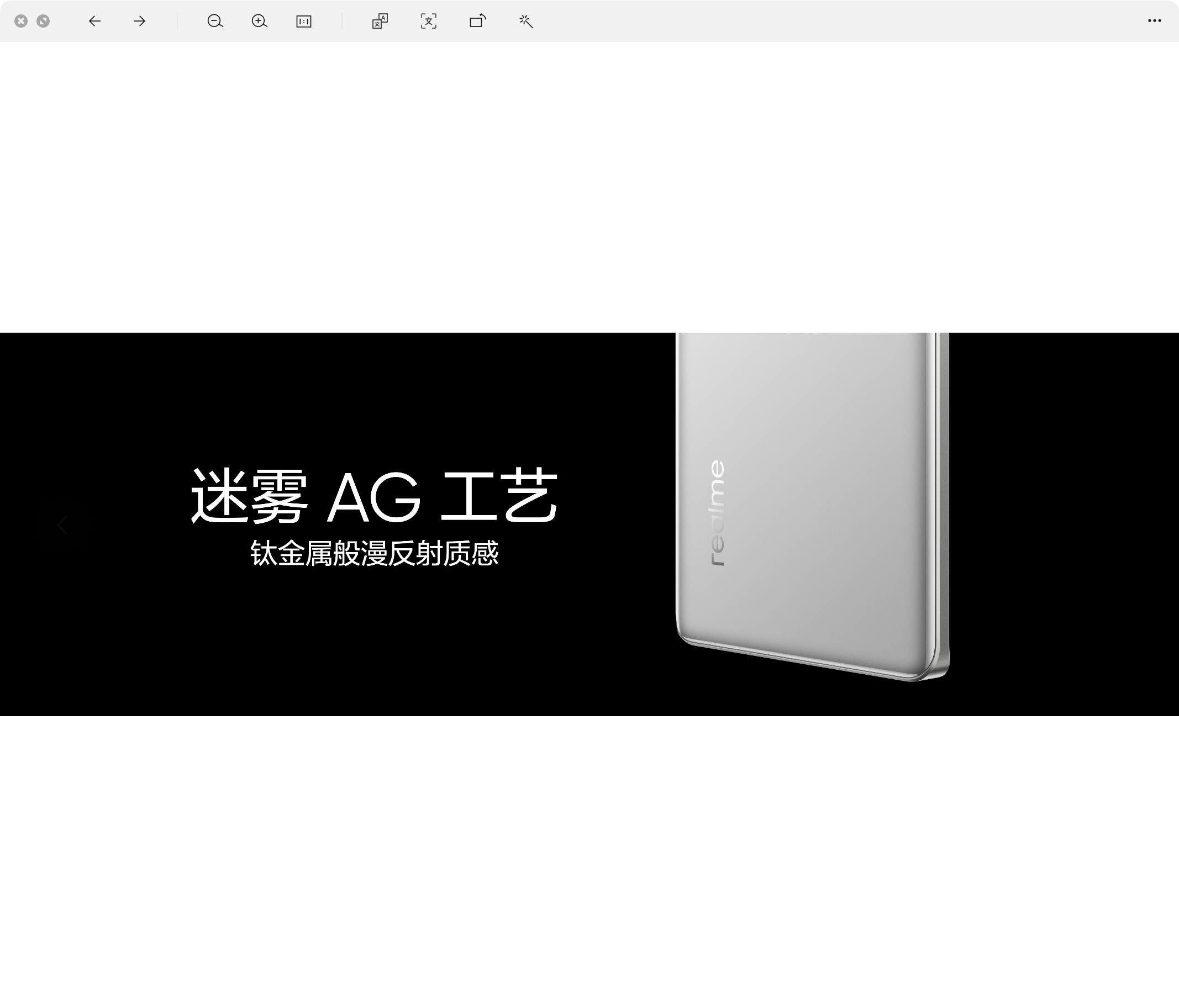
Task: Go to the next image with forward arrow
Action: (x=139, y=22)
